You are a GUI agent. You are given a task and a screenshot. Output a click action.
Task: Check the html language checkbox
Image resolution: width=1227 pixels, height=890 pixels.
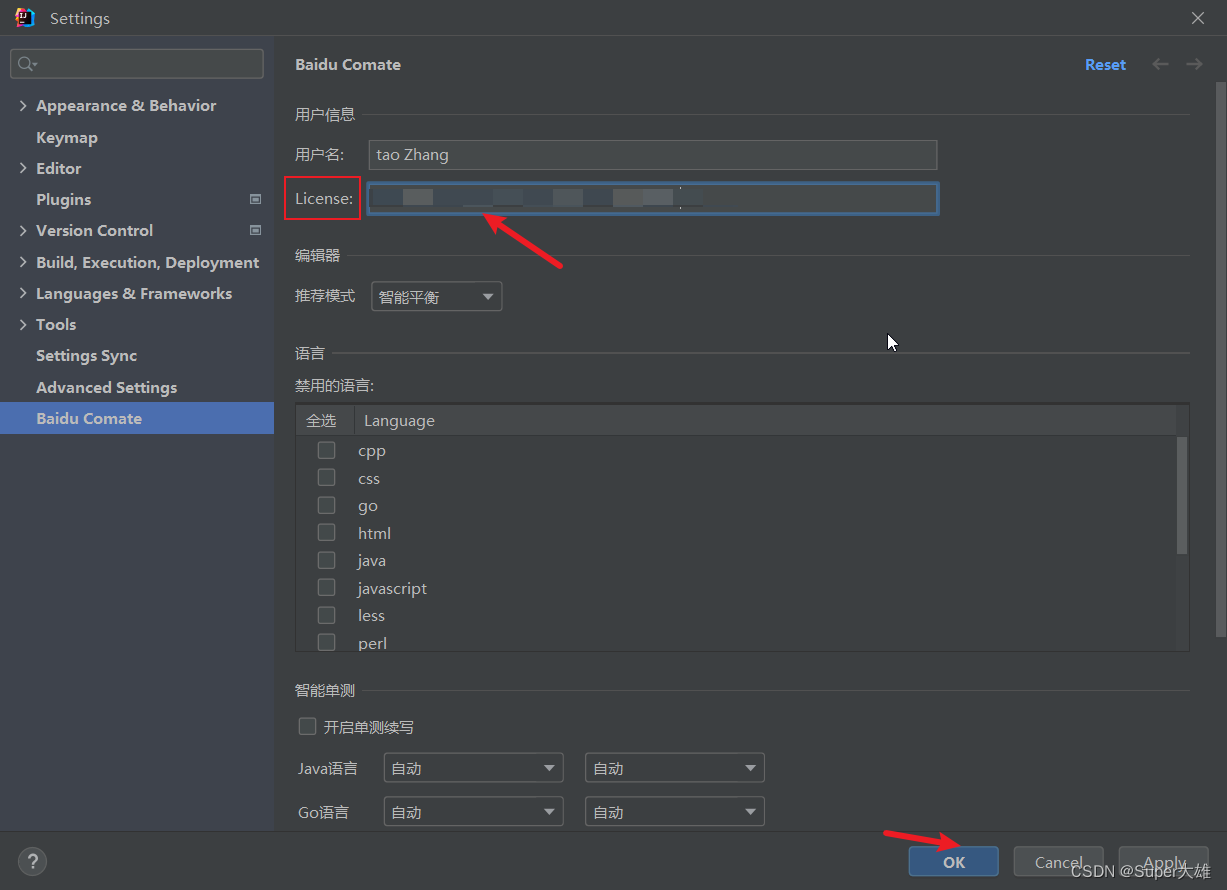click(x=326, y=533)
